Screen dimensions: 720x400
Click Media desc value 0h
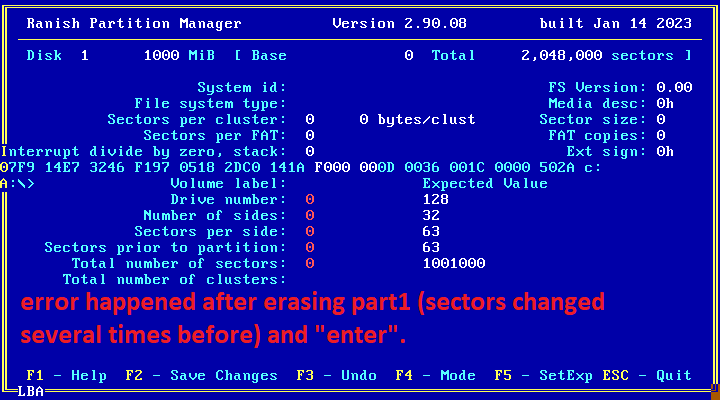tap(665, 104)
